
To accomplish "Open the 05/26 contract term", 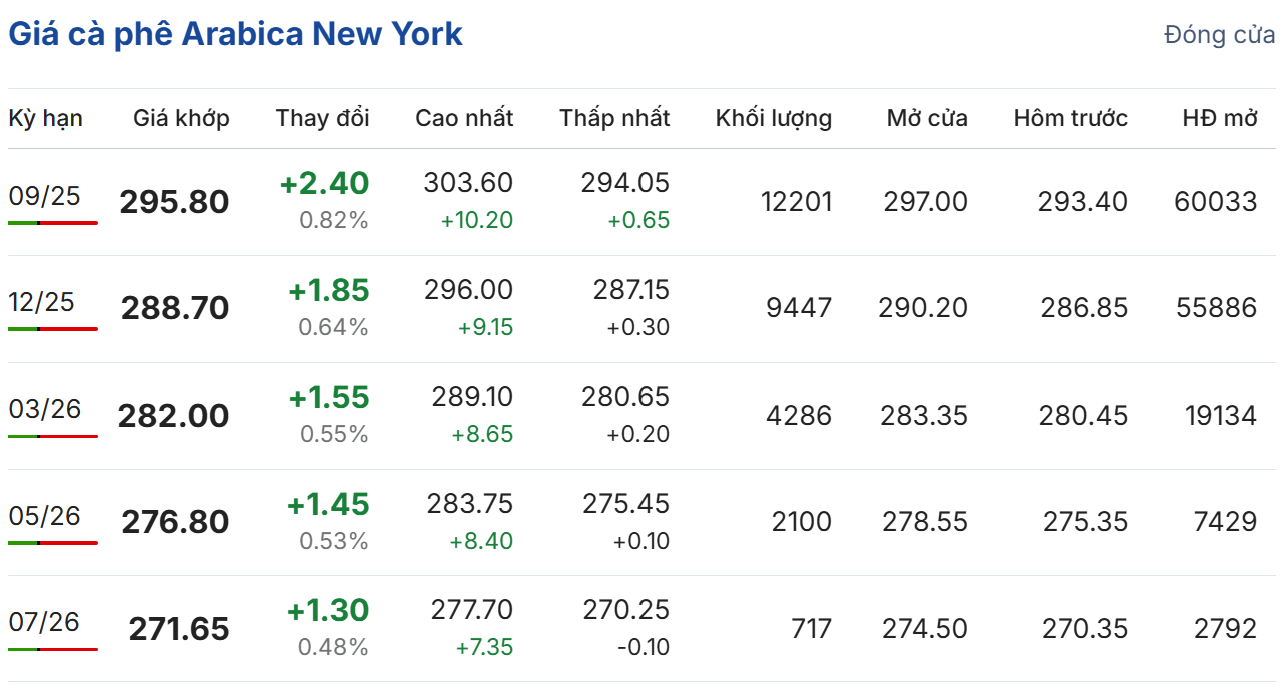I will [x=44, y=516].
